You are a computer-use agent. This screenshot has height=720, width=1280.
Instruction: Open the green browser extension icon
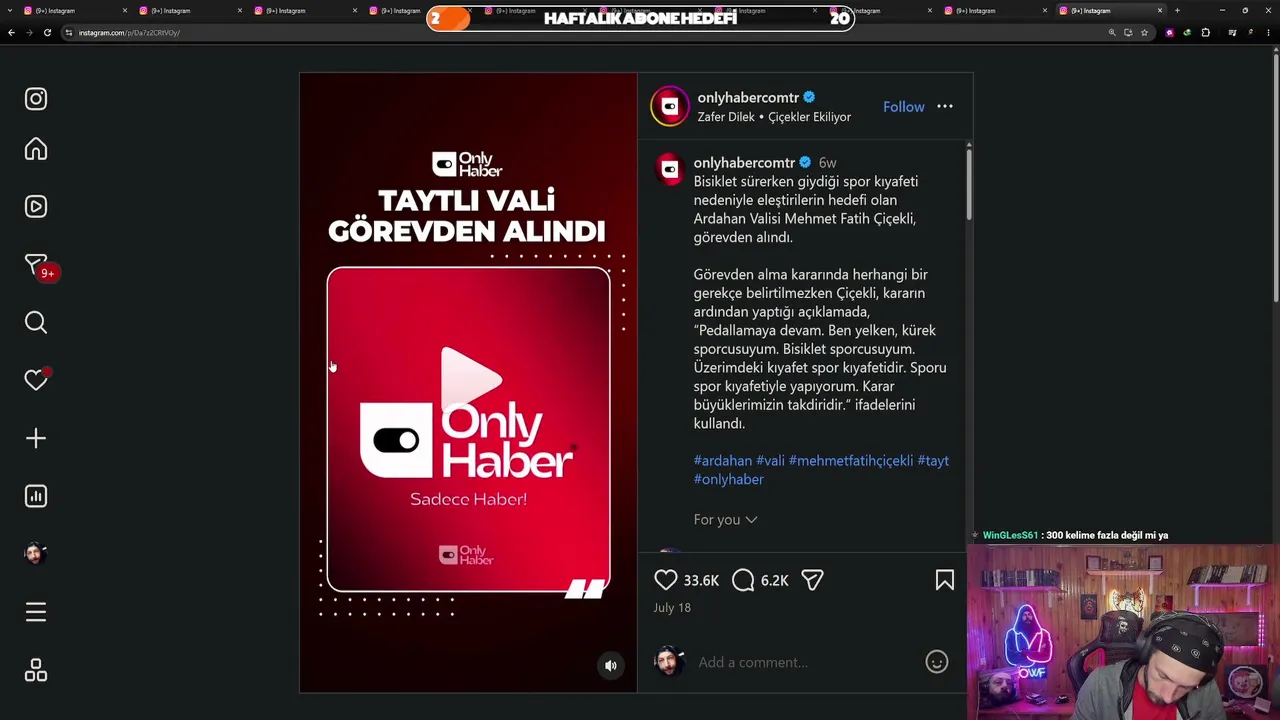(x=1187, y=33)
